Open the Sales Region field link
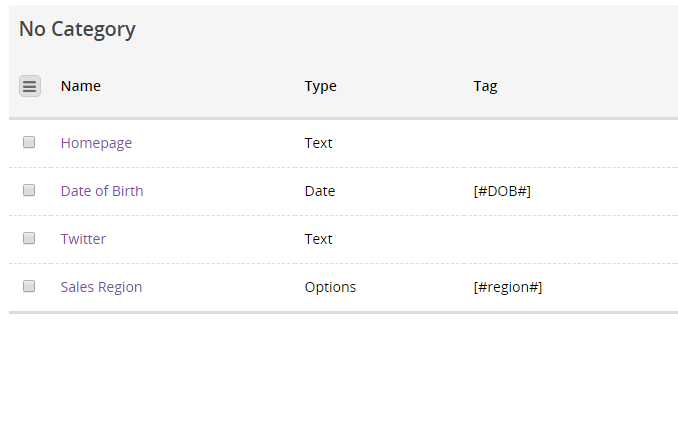 [101, 287]
